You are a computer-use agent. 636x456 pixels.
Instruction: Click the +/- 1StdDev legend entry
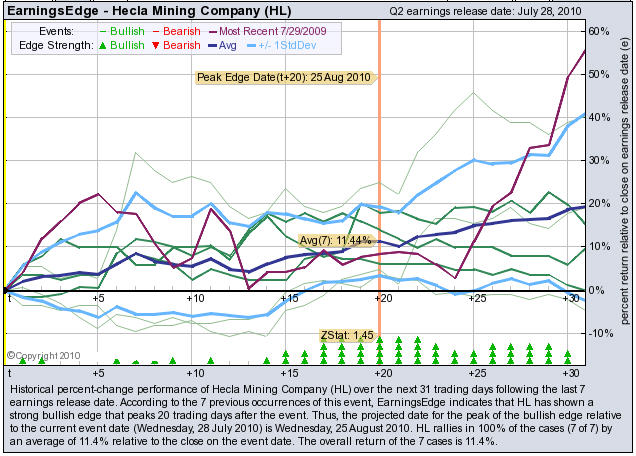(x=282, y=45)
